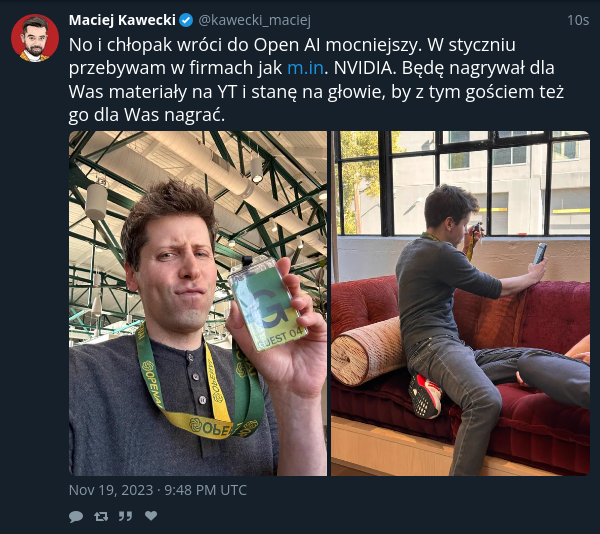Enlarge the left selfie photo with ceiling beams
Image resolution: width=600 pixels, height=534 pixels.
pos(198,303)
